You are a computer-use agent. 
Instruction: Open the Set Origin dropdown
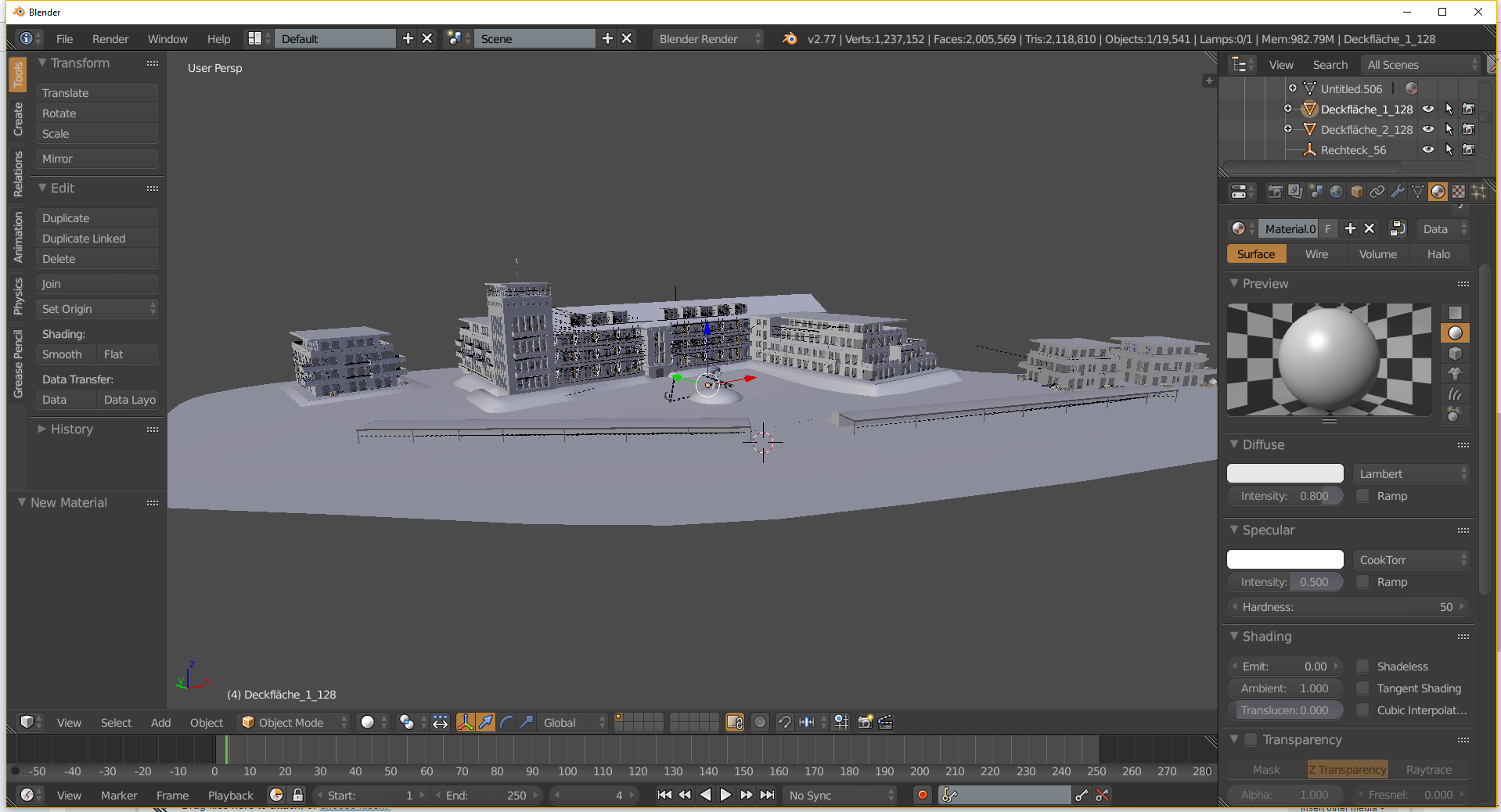(97, 308)
